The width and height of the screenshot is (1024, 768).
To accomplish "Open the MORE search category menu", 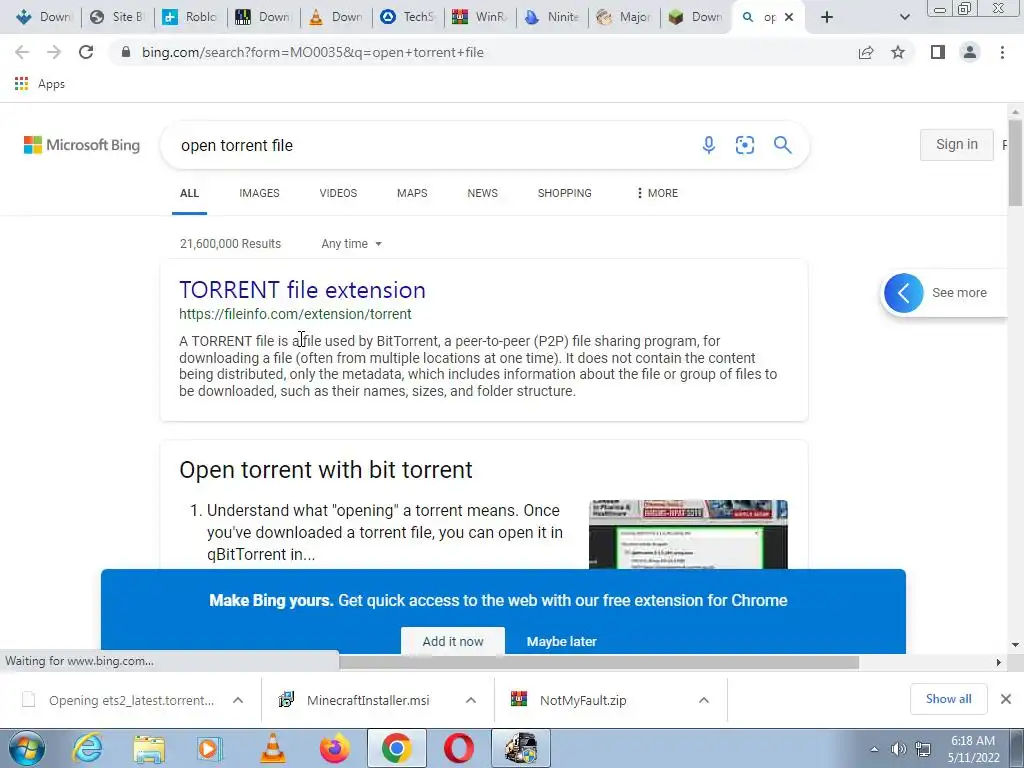I will point(656,193).
